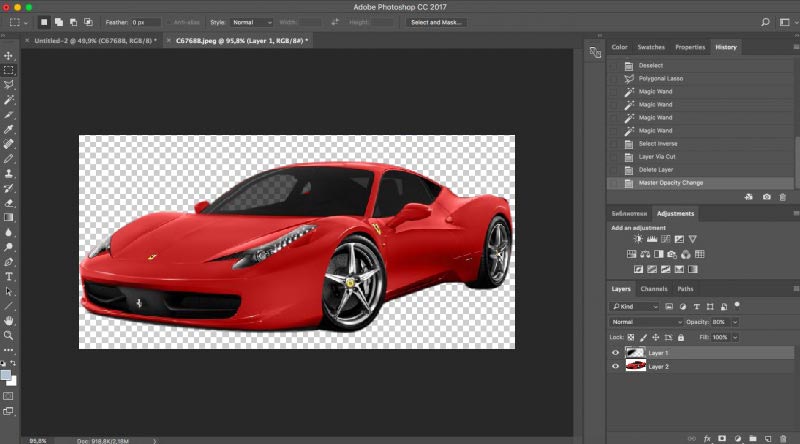Image resolution: width=800 pixels, height=444 pixels.
Task: Open the blend mode dropdown set to Normal
Action: (643, 322)
